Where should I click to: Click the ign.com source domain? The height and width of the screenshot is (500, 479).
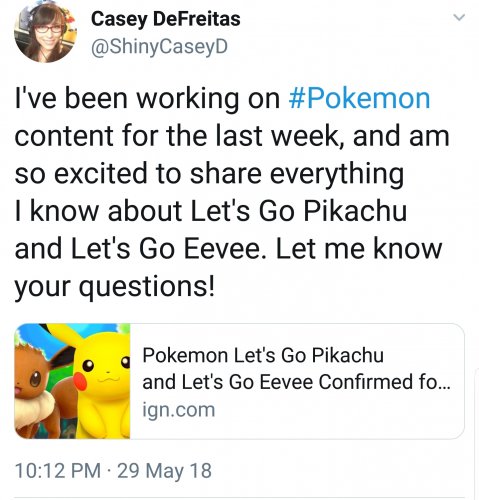[179, 410]
